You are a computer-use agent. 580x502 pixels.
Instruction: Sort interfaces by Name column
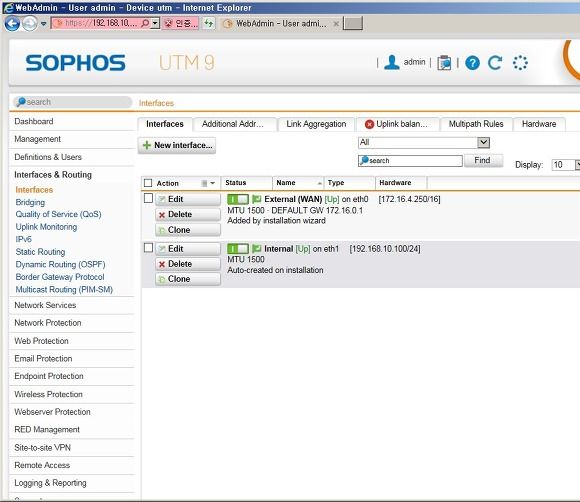tap(298, 183)
